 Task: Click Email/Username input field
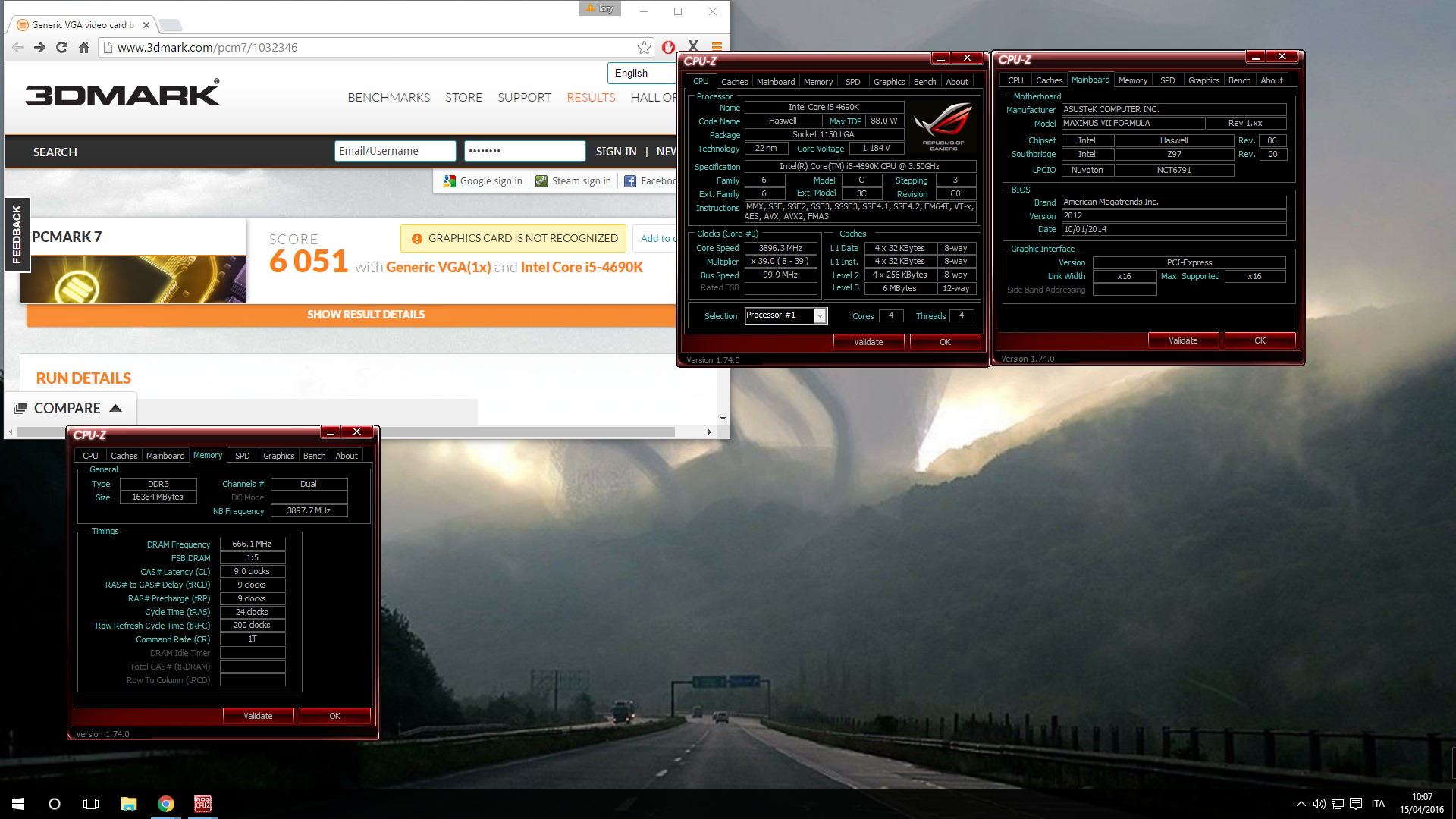(x=395, y=151)
